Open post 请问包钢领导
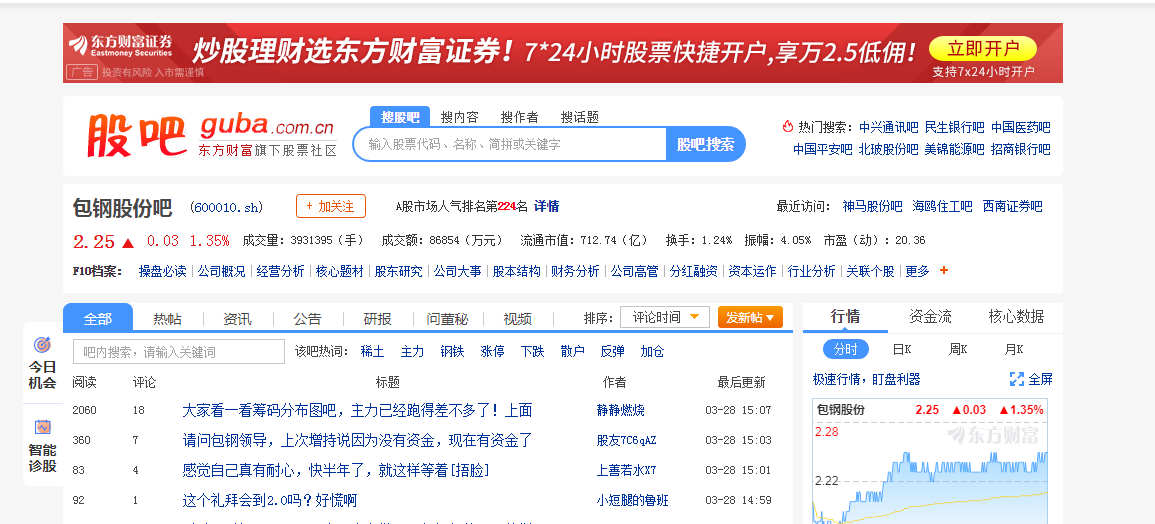This screenshot has height=524, width=1155. tap(357, 441)
